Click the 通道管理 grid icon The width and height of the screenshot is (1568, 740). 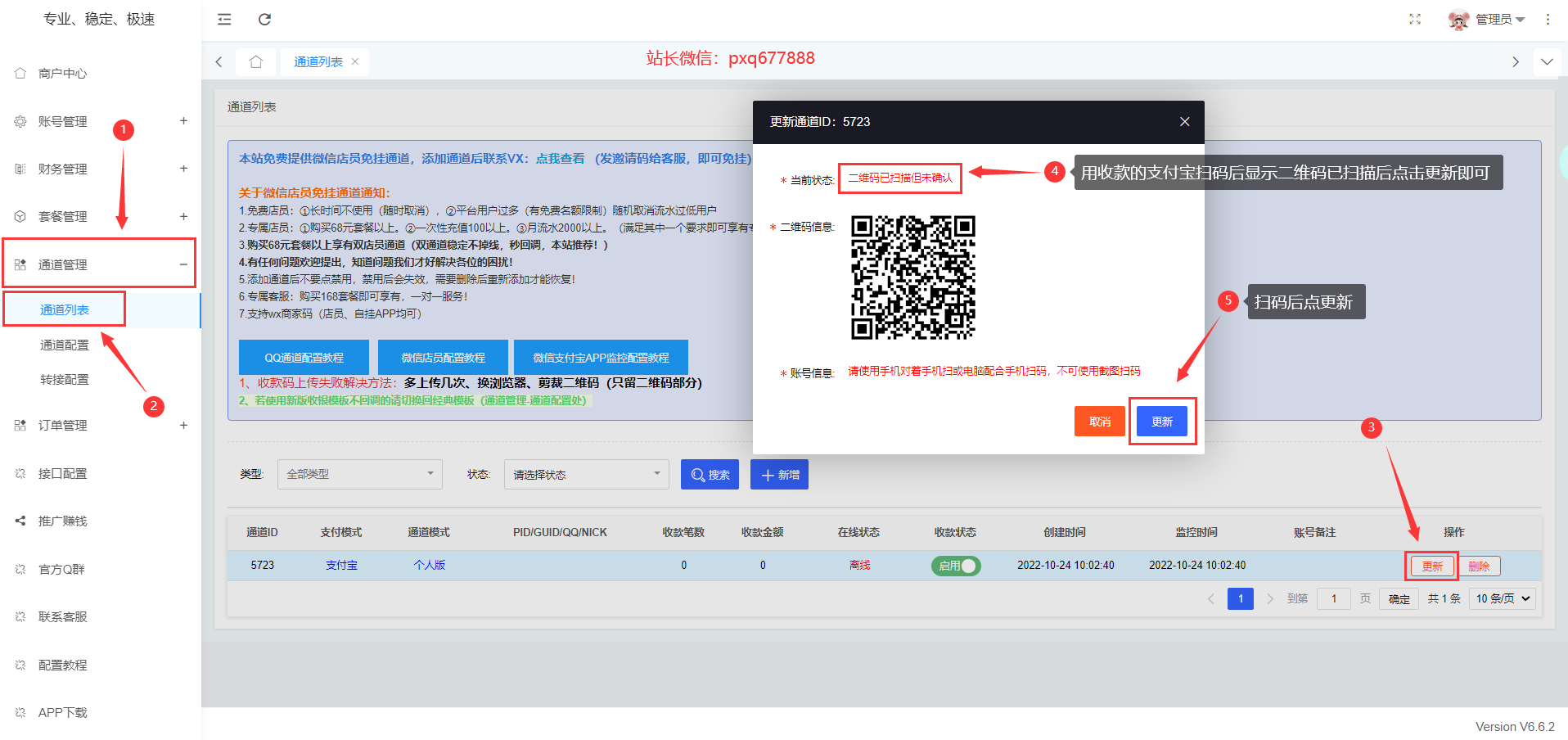tap(20, 264)
